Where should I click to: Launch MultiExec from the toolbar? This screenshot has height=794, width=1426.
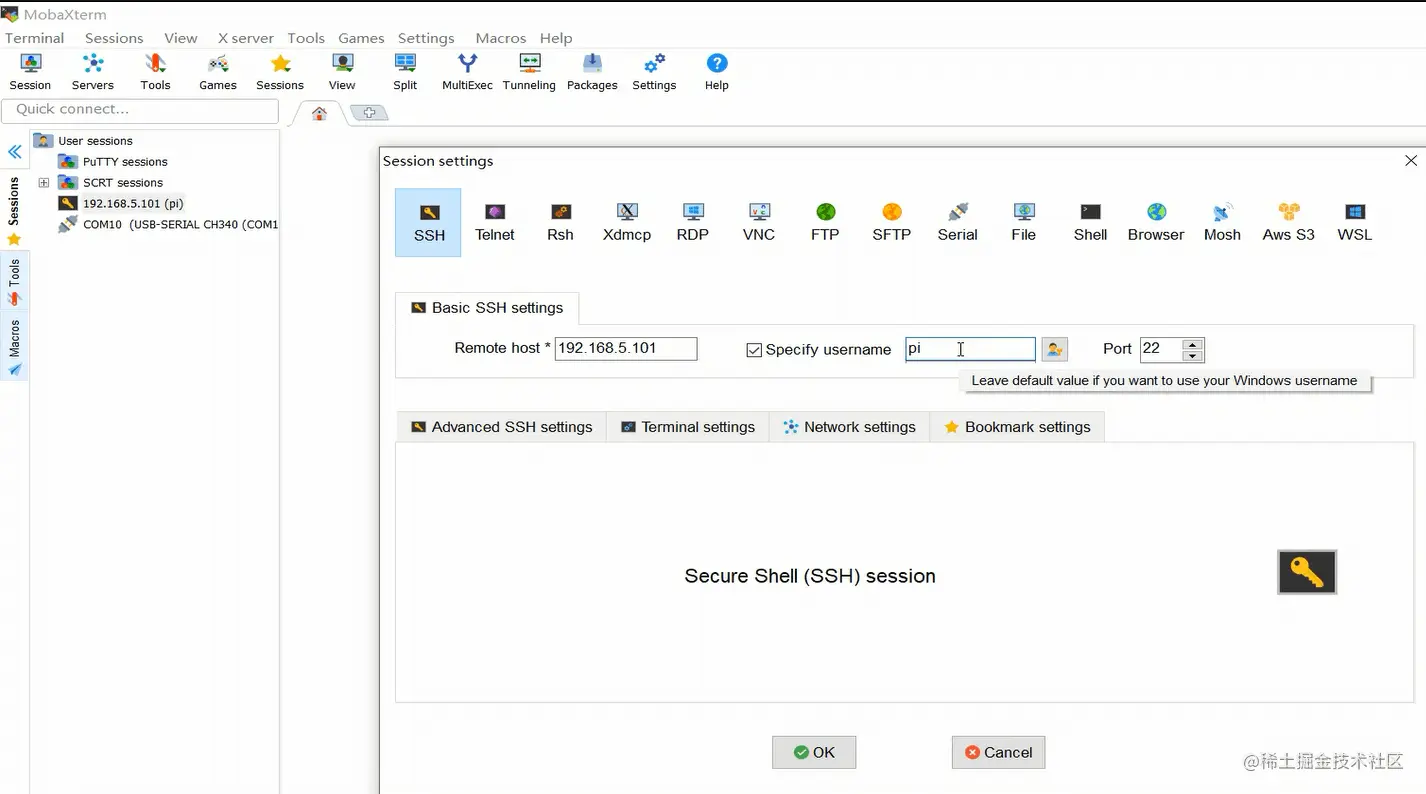[x=467, y=72]
